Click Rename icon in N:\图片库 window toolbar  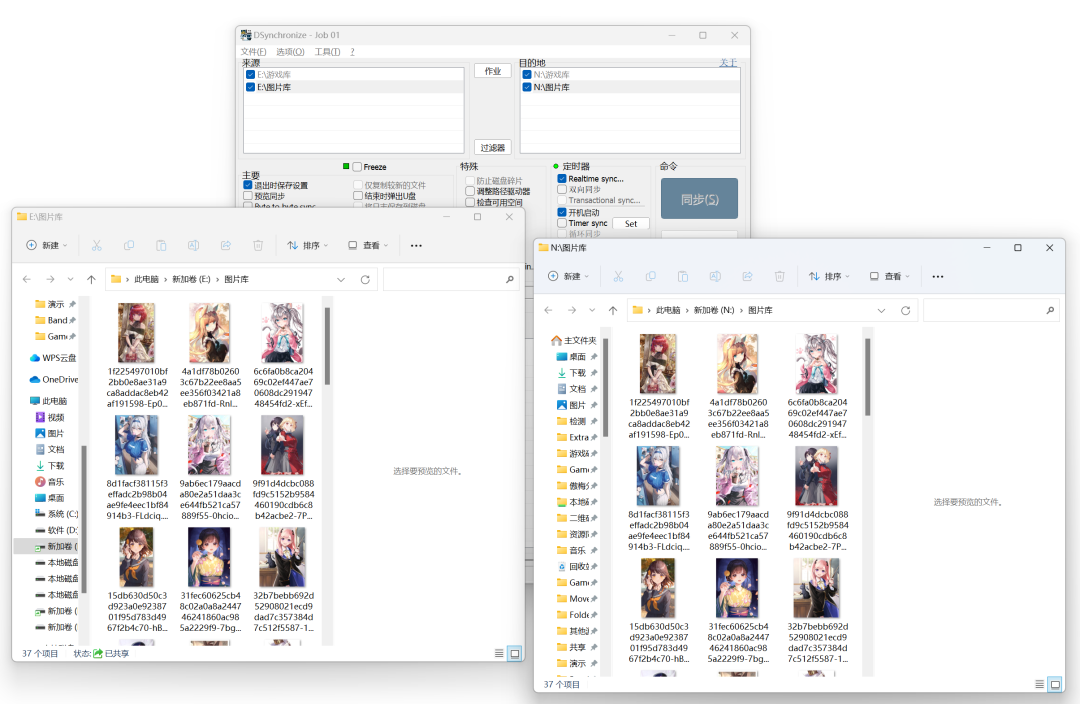pos(716,276)
